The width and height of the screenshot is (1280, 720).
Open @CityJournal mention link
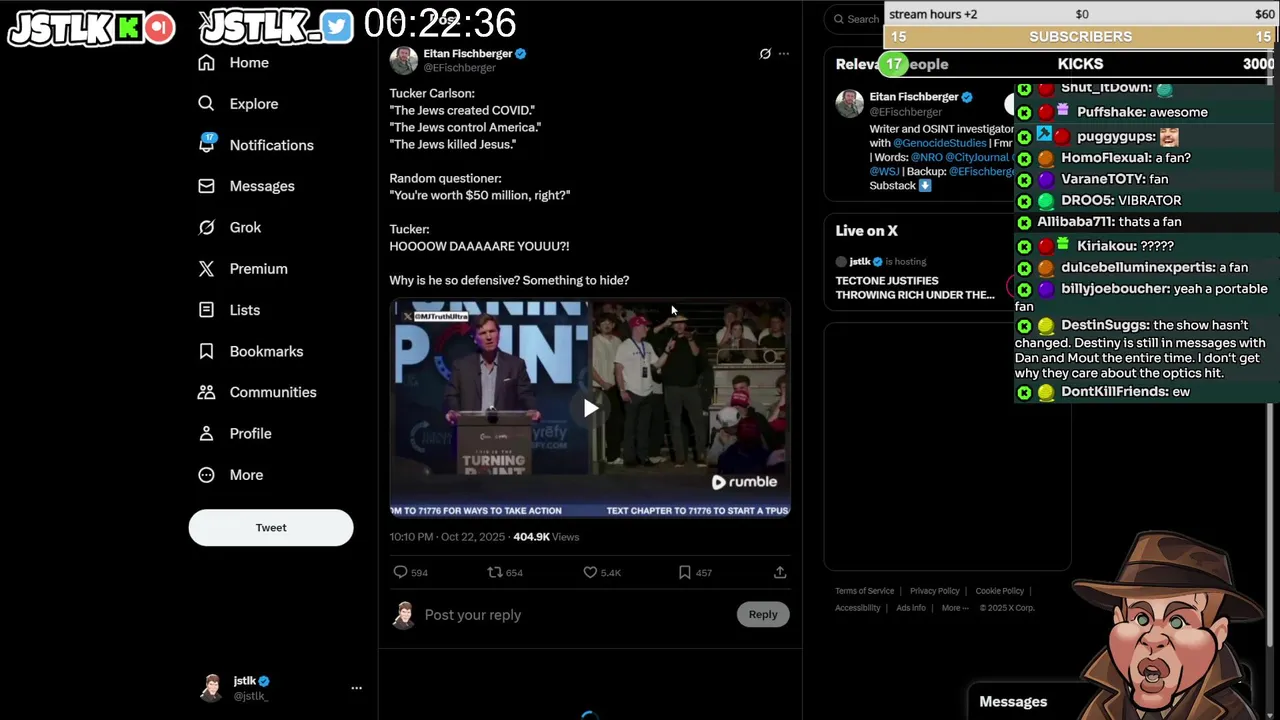(978, 158)
